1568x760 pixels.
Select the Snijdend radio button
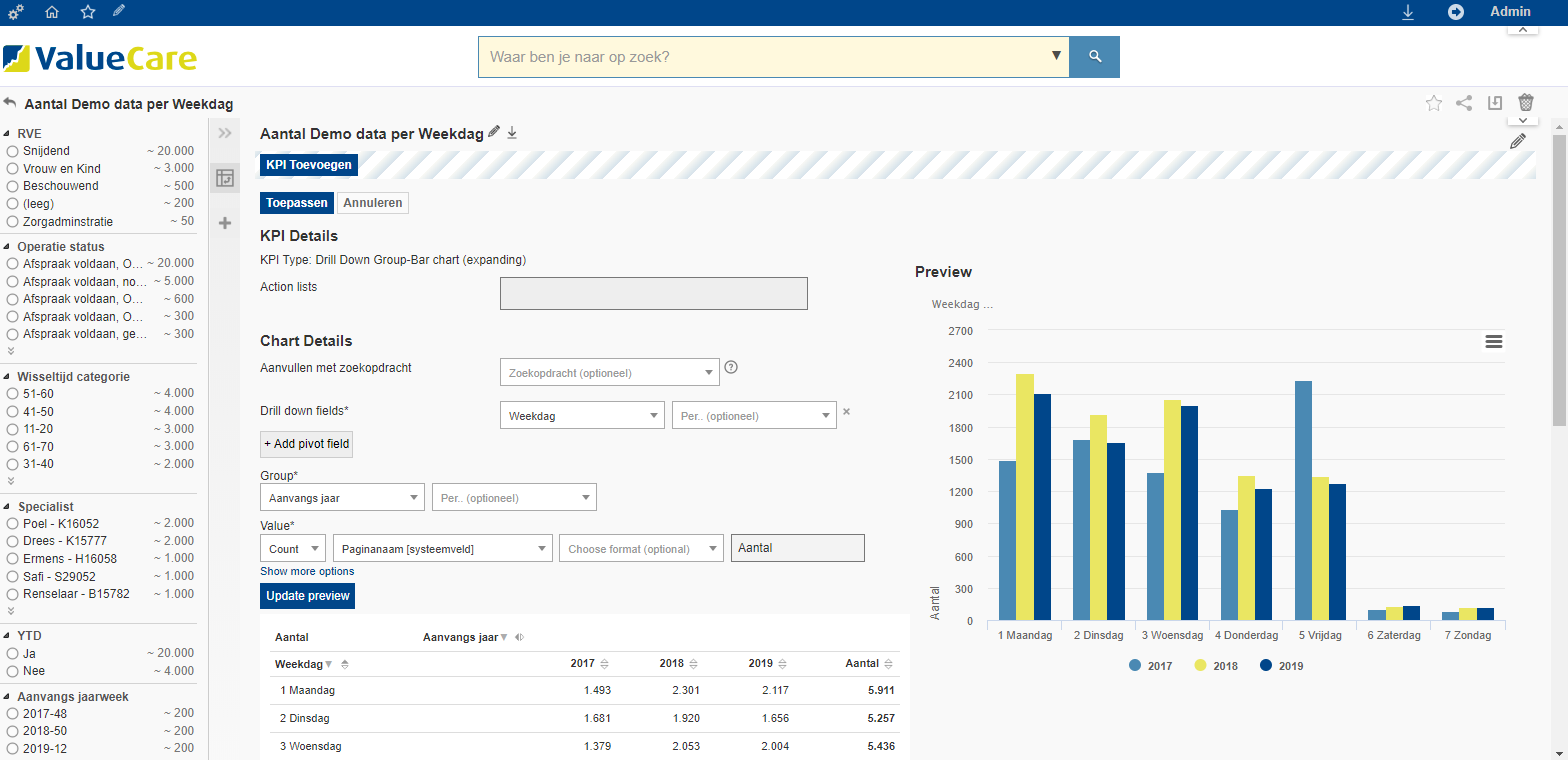(x=13, y=151)
